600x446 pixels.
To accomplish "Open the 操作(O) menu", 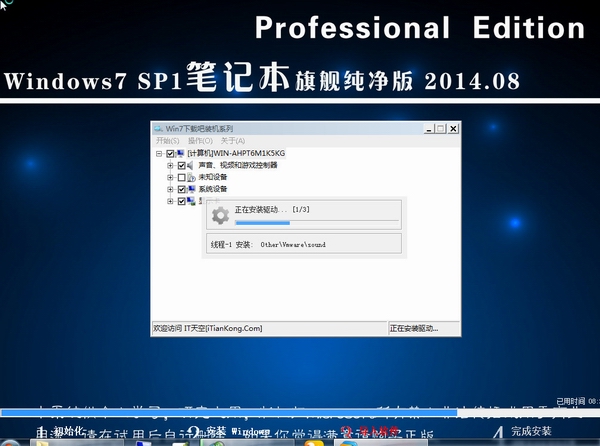I will pos(200,141).
